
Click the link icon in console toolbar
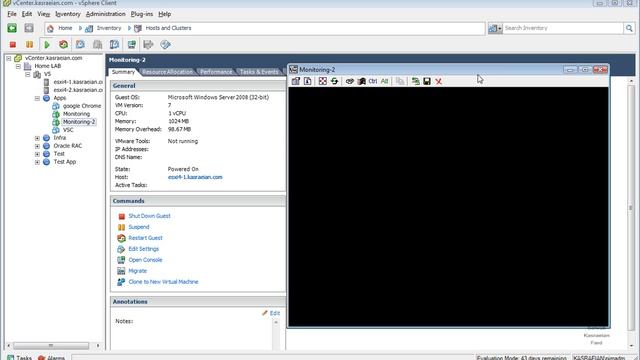pyautogui.click(x=349, y=81)
